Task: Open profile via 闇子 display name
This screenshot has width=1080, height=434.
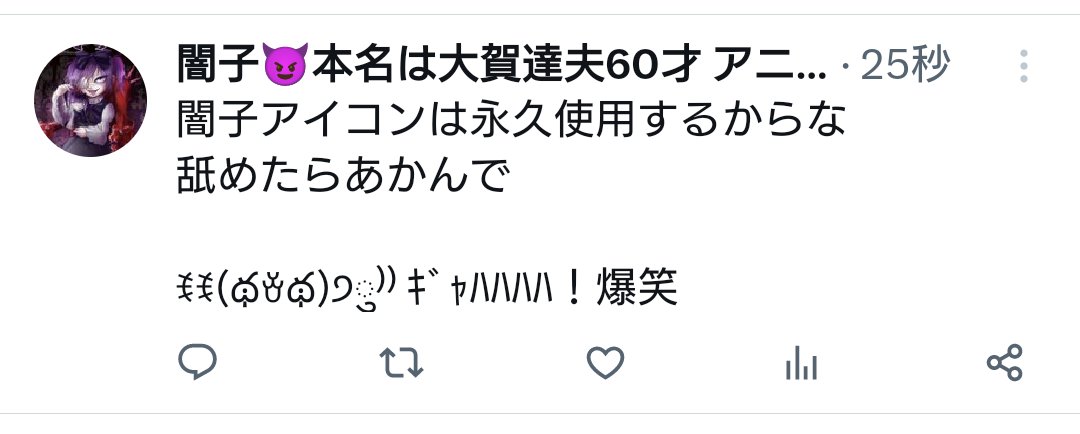Action: click(219, 63)
